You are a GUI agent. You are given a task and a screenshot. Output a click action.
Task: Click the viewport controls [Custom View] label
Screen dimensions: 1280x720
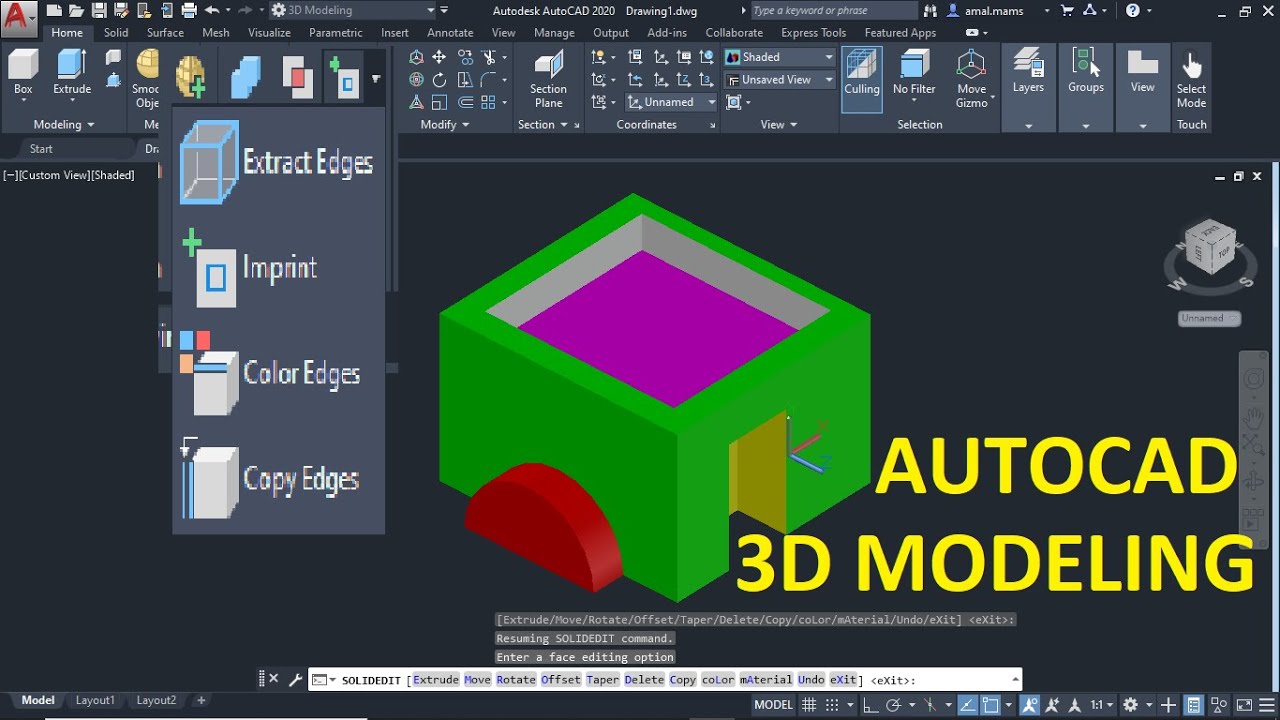[x=54, y=175]
